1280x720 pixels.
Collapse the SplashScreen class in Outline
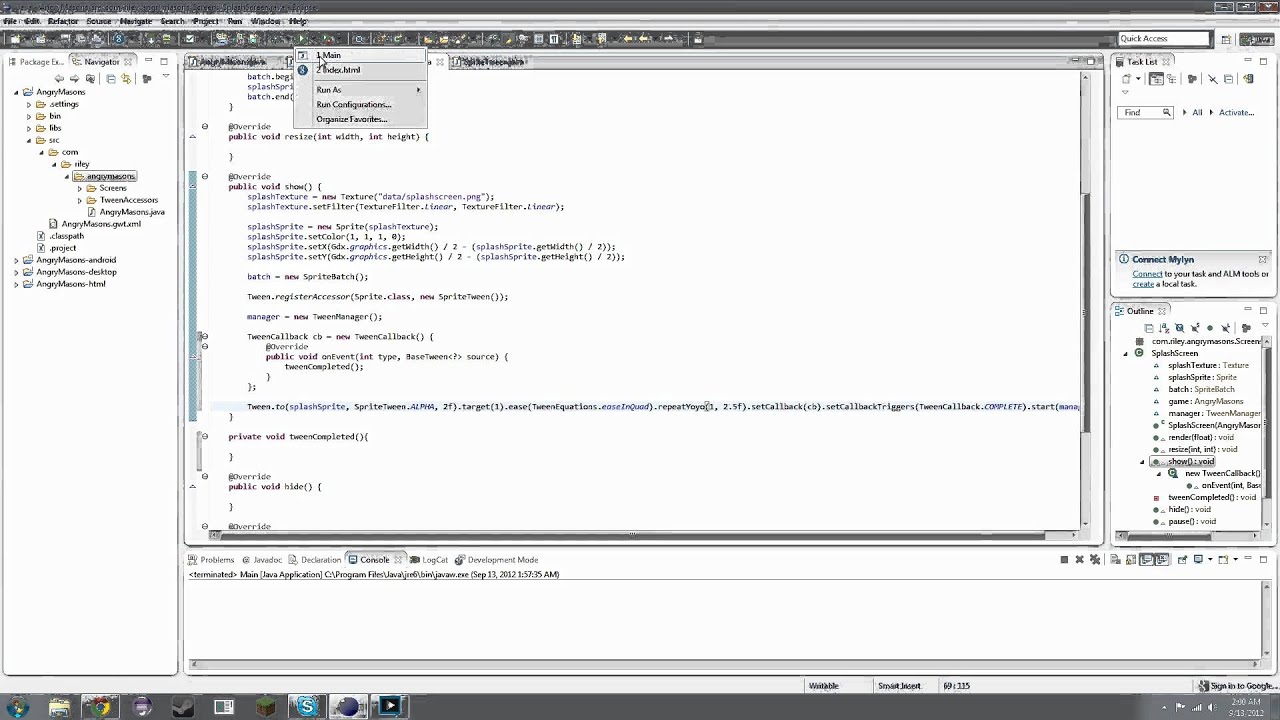click(1125, 353)
